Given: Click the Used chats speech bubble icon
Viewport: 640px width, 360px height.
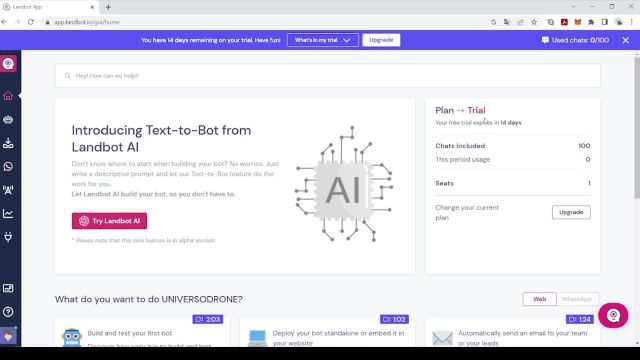Looking at the screenshot, I should [x=545, y=40].
